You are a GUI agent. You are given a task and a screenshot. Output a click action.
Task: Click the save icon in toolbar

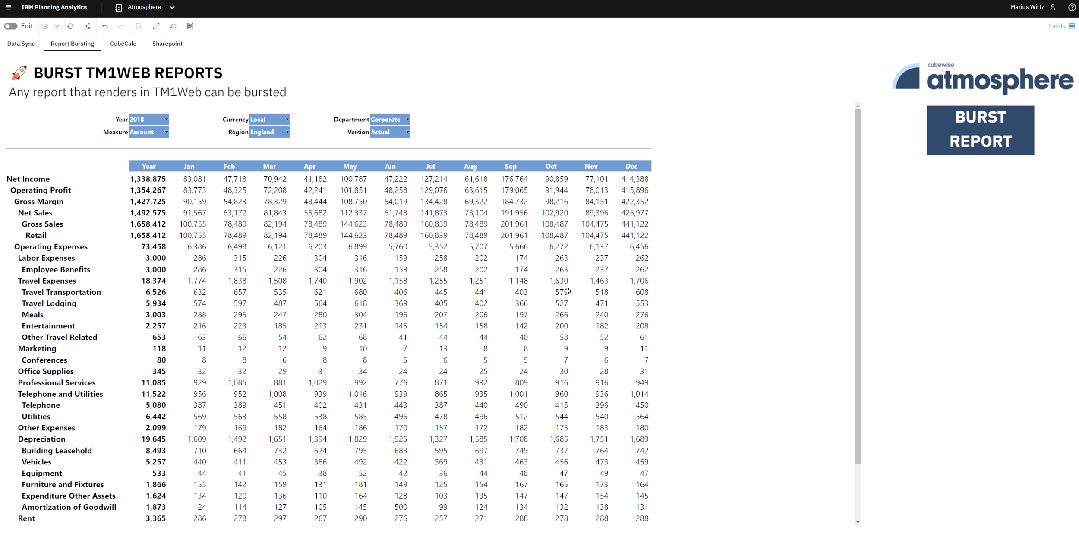(x=45, y=26)
